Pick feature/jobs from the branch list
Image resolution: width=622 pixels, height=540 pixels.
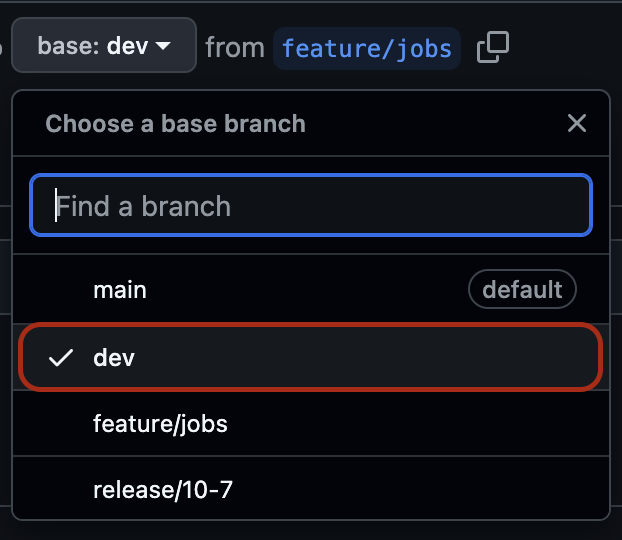pos(310,424)
